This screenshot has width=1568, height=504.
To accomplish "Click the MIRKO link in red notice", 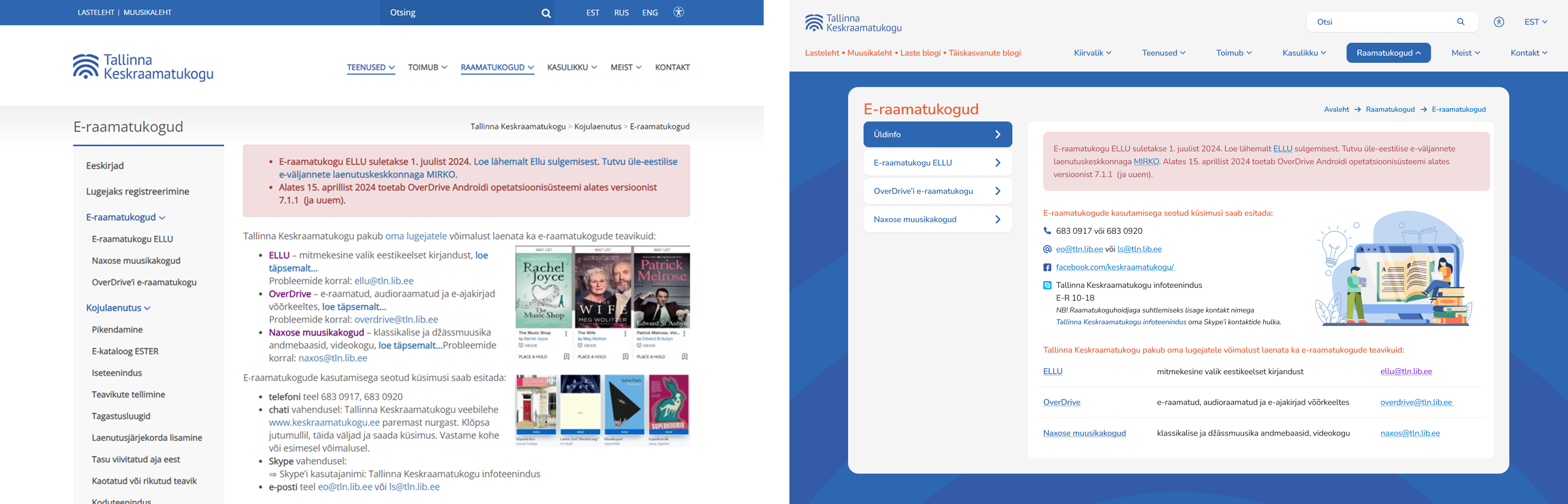I will tap(1146, 161).
